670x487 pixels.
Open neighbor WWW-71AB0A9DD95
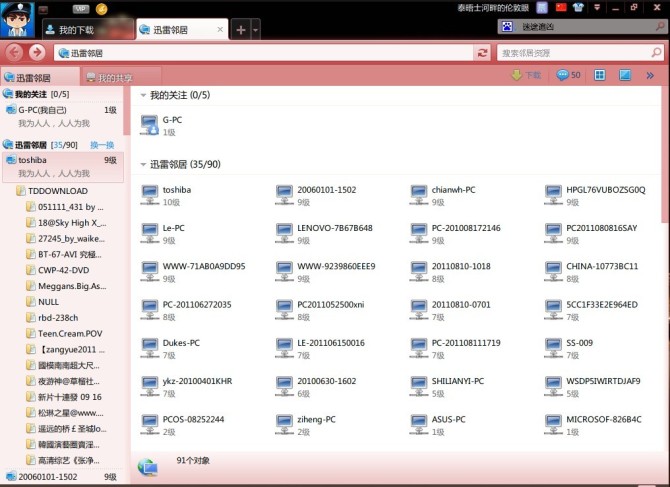click(193, 272)
